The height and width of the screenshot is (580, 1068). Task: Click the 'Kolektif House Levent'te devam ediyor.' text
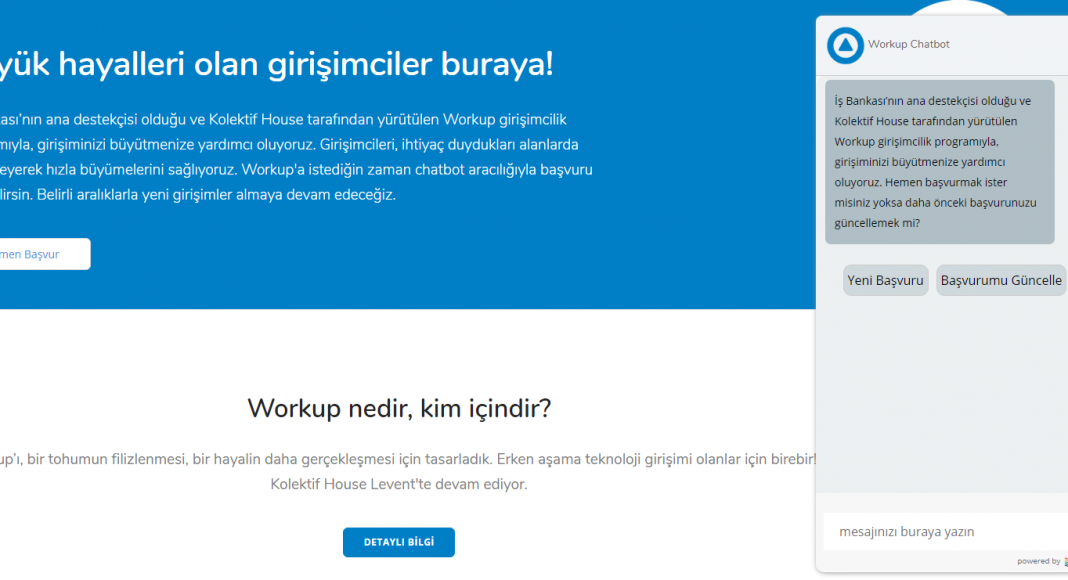[398, 484]
